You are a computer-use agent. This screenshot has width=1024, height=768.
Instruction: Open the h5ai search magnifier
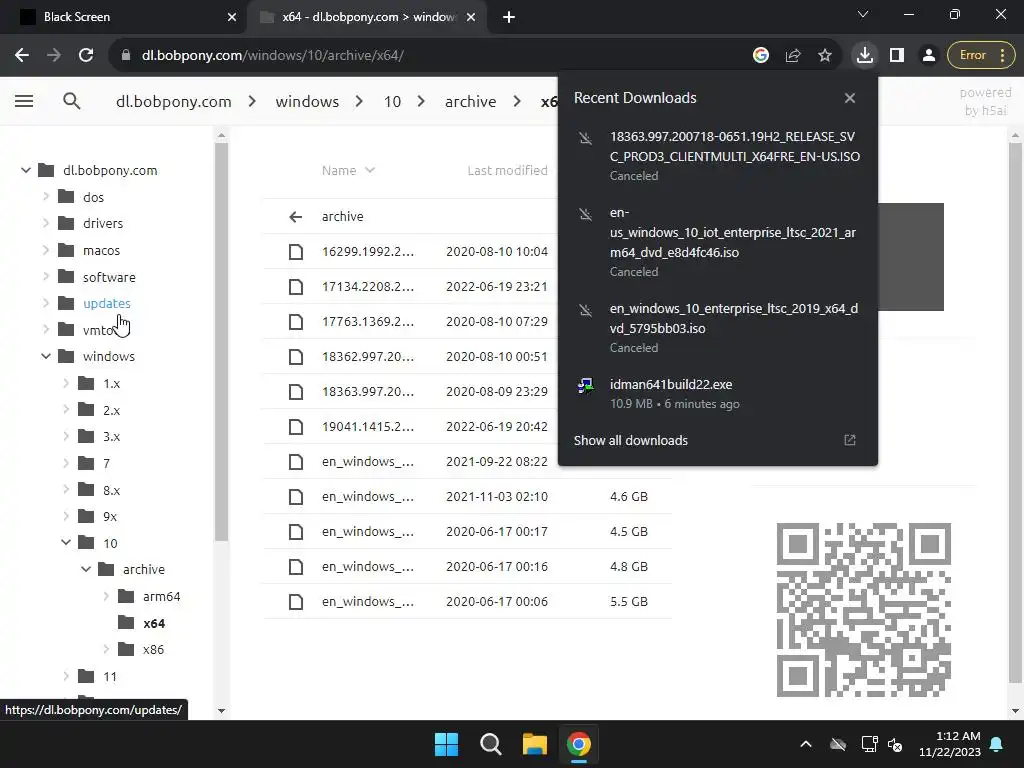point(72,101)
